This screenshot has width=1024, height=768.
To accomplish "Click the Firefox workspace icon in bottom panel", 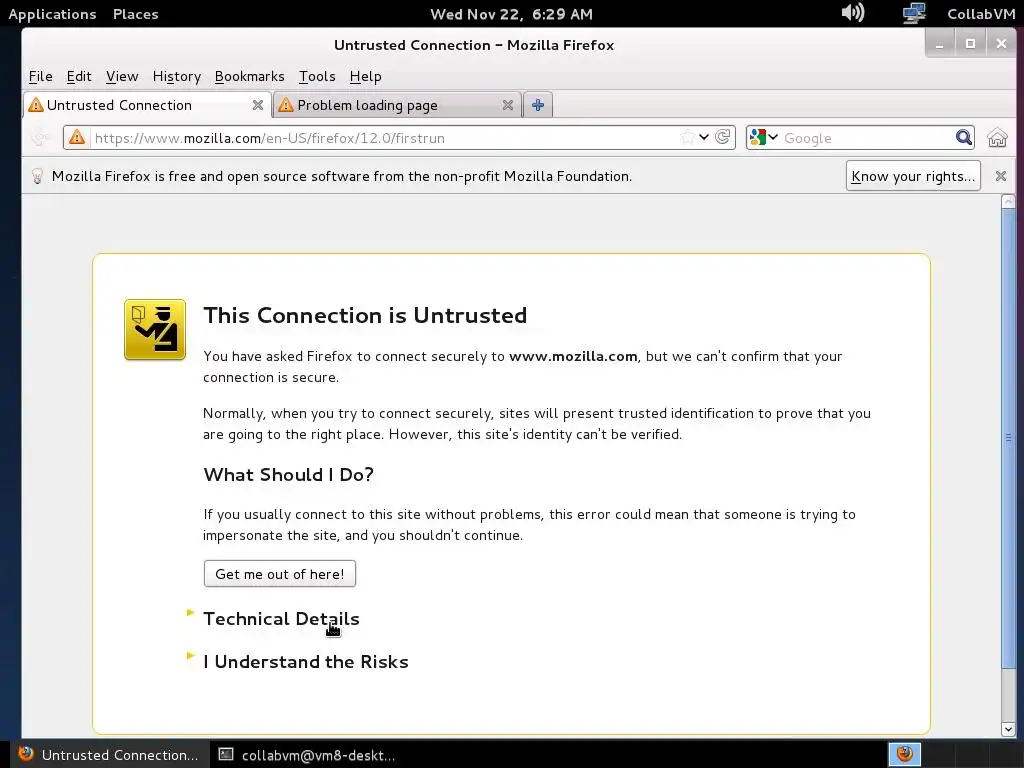I will (904, 754).
